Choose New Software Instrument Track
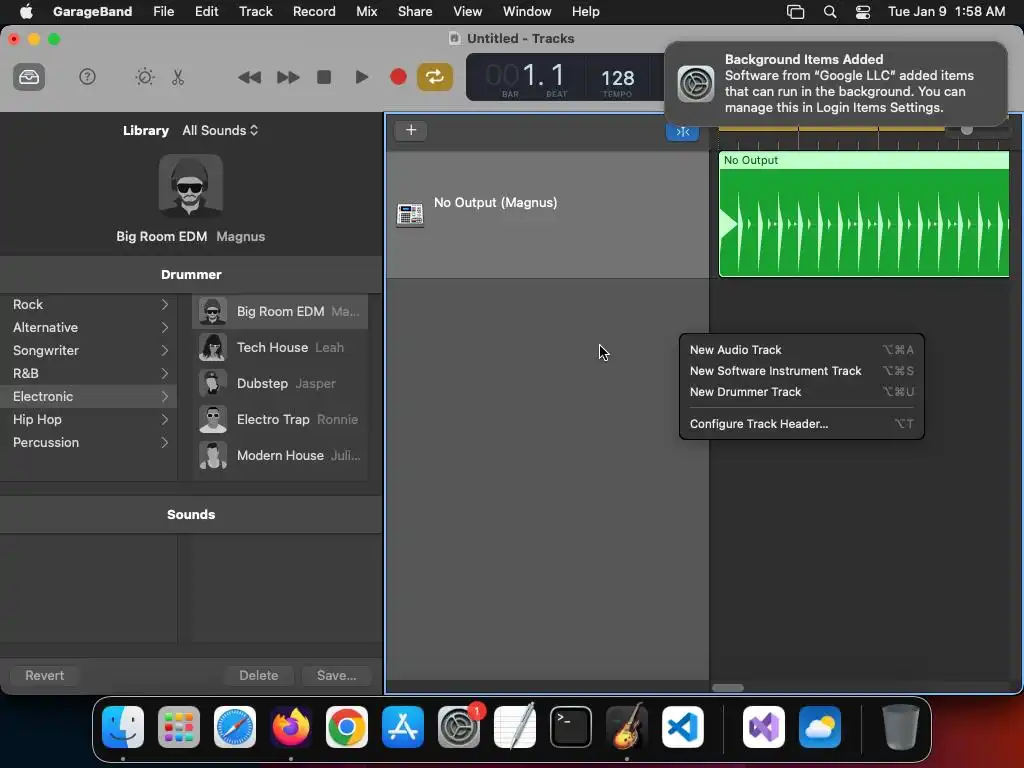 tap(801, 371)
